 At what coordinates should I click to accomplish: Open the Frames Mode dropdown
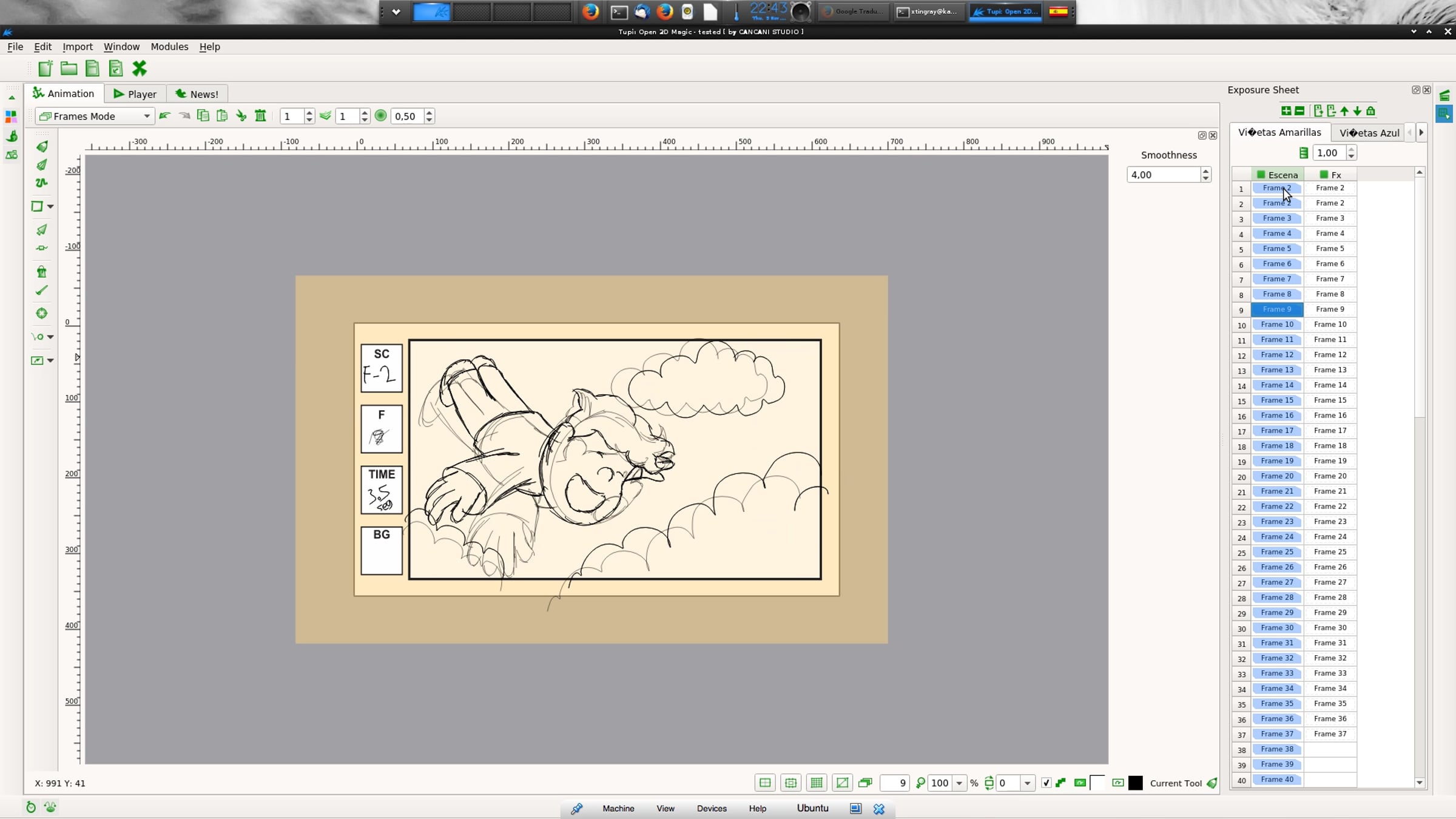pos(95,116)
